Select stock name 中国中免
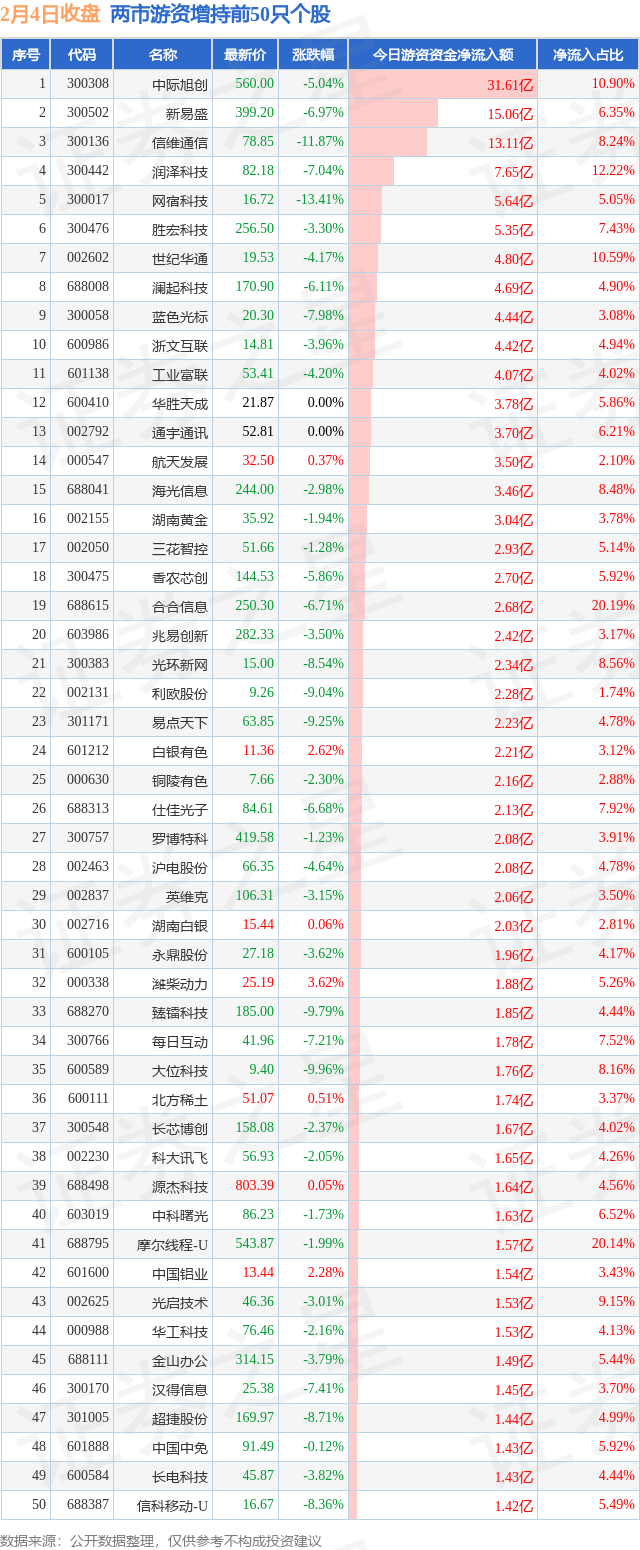This screenshot has width=640, height=1550. coord(180,1447)
